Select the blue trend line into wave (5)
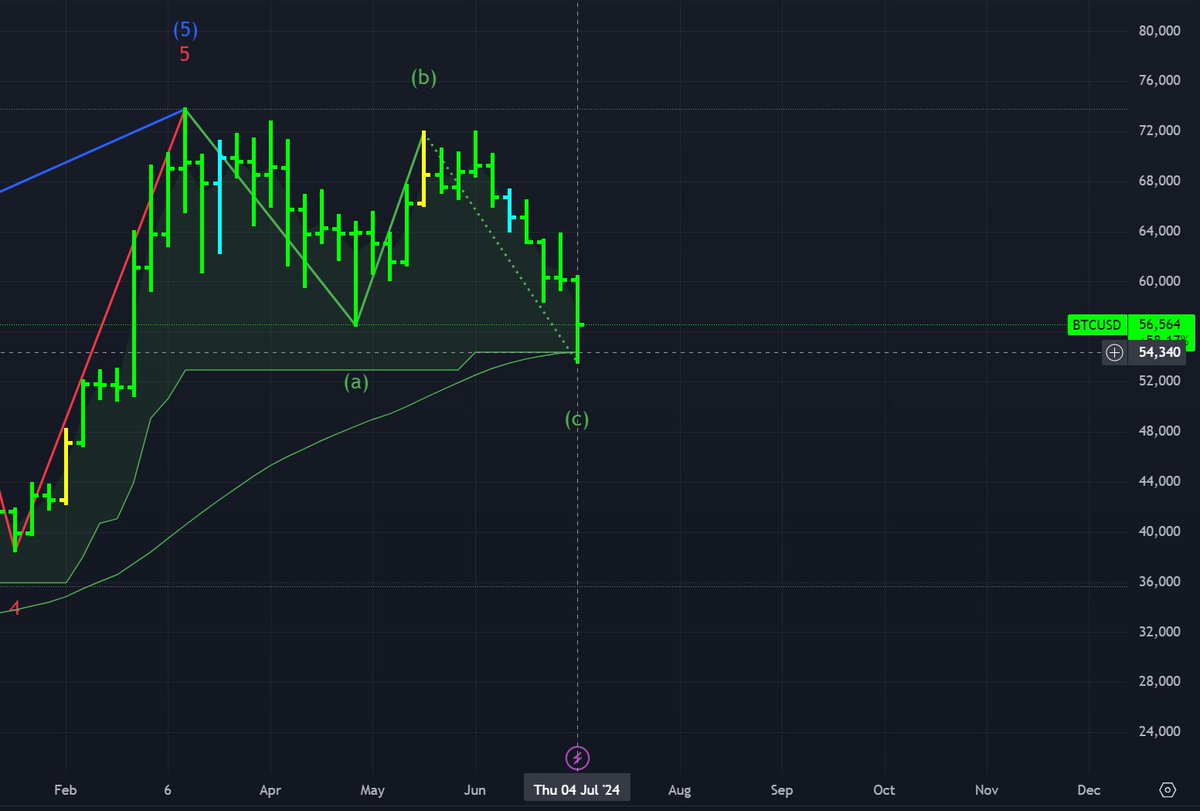 tap(92, 150)
